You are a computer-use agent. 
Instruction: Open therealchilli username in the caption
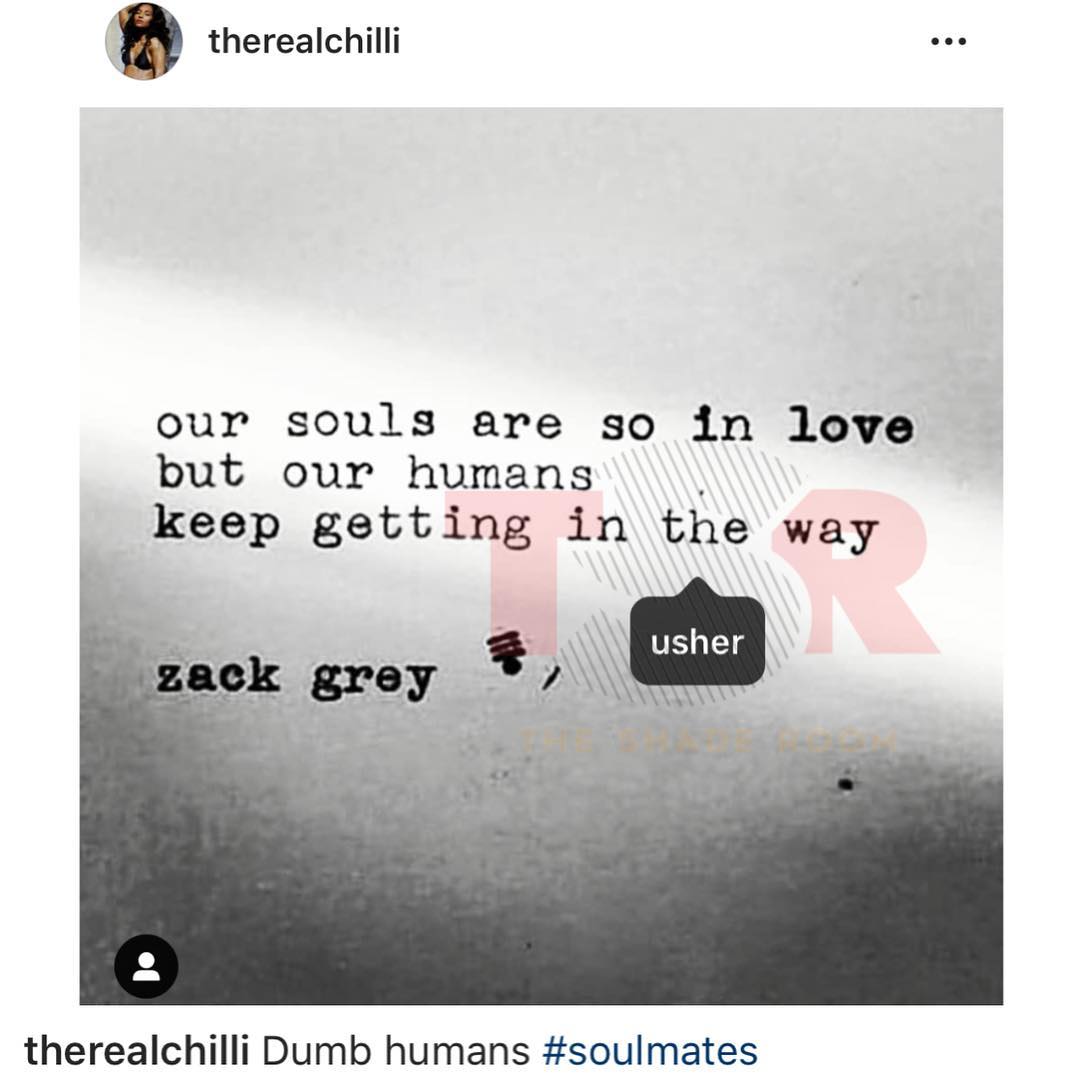pos(136,1050)
